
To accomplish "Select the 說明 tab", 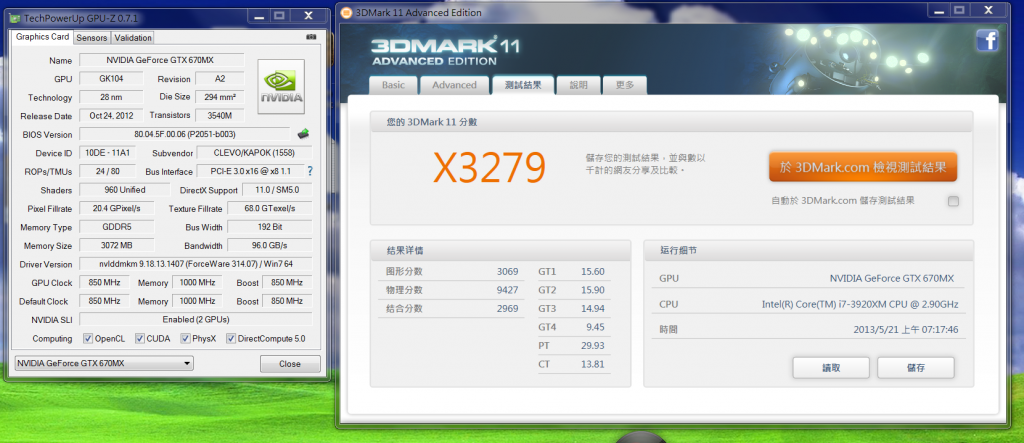I will point(579,85).
